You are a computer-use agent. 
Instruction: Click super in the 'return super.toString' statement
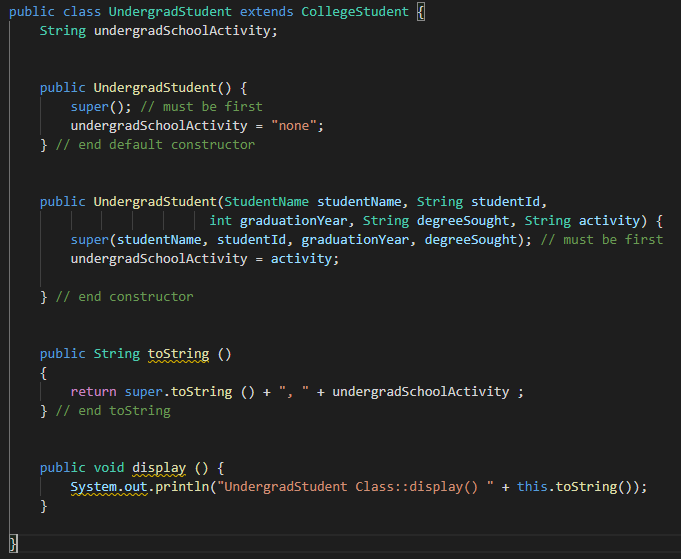[x=143, y=392]
